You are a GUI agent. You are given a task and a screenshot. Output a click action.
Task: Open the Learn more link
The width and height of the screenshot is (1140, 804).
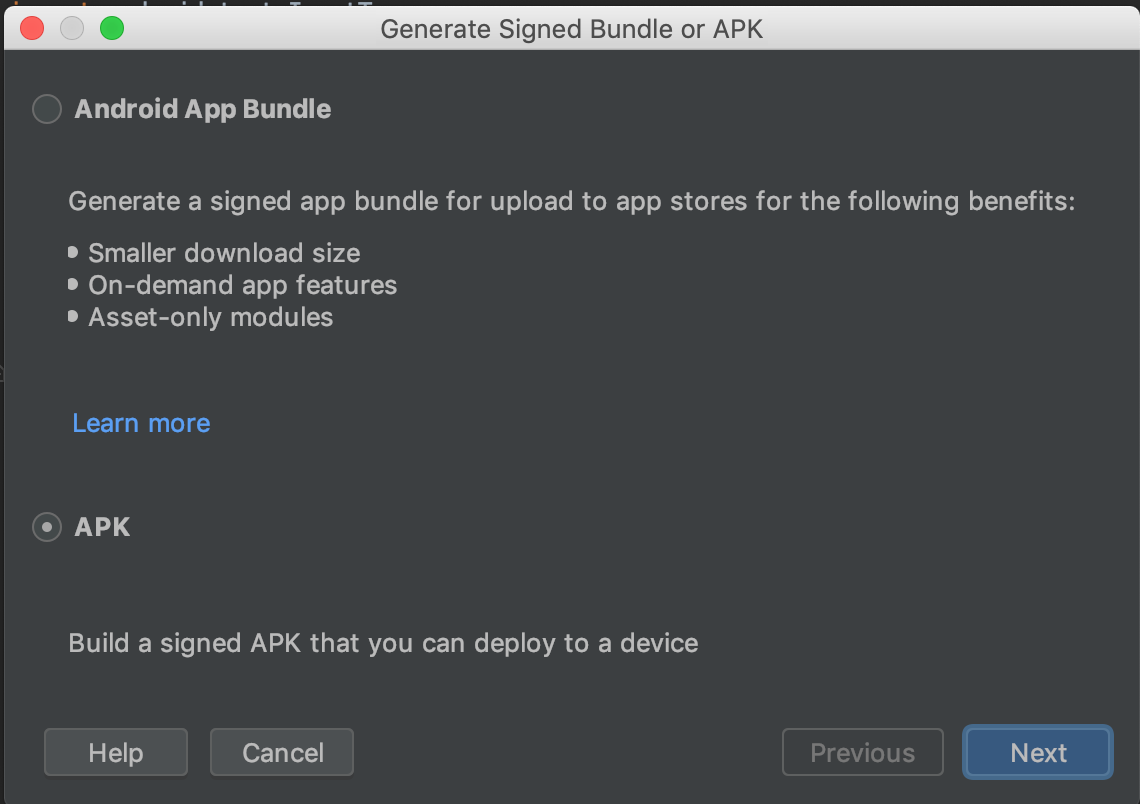point(141,423)
